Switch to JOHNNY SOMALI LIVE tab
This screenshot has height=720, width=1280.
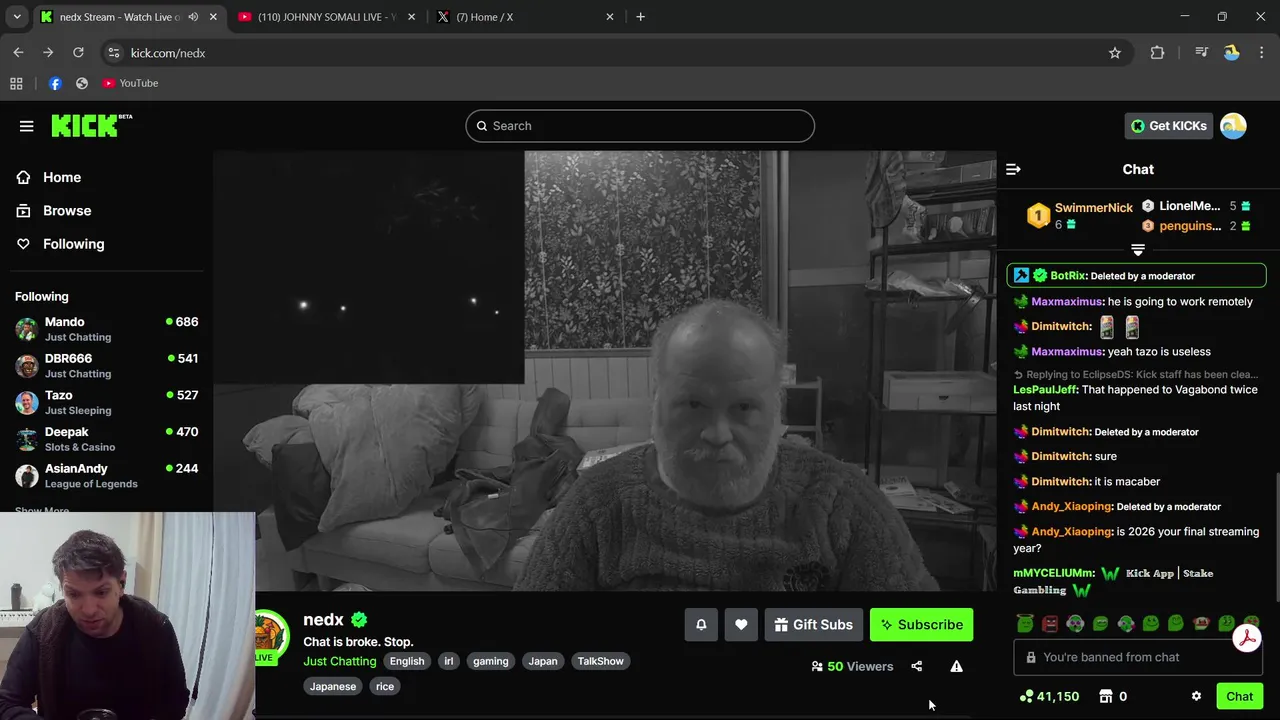click(x=327, y=17)
